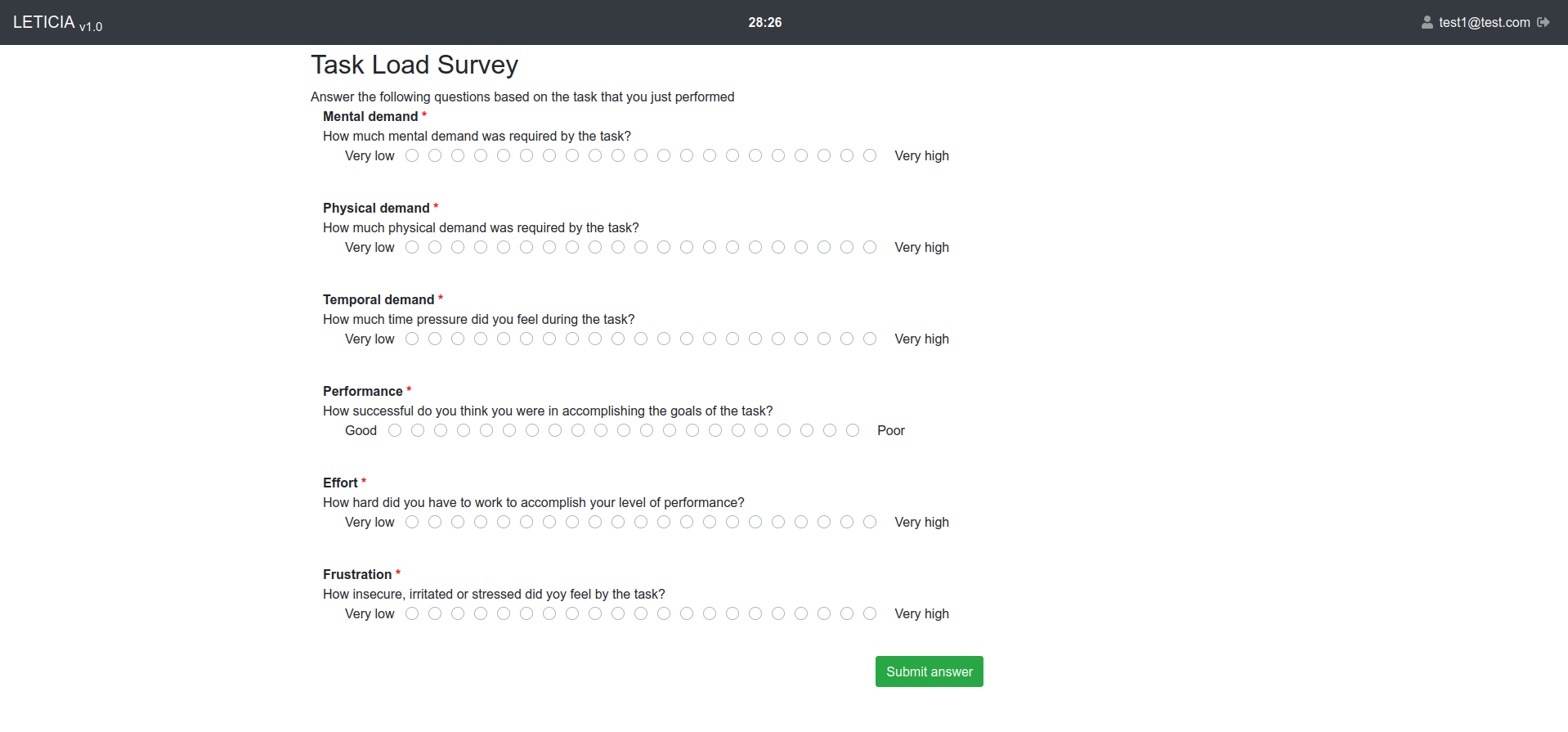The image size is (1568, 732).
Task: Click the 'Poor' label in Performance row
Action: pyautogui.click(x=891, y=430)
